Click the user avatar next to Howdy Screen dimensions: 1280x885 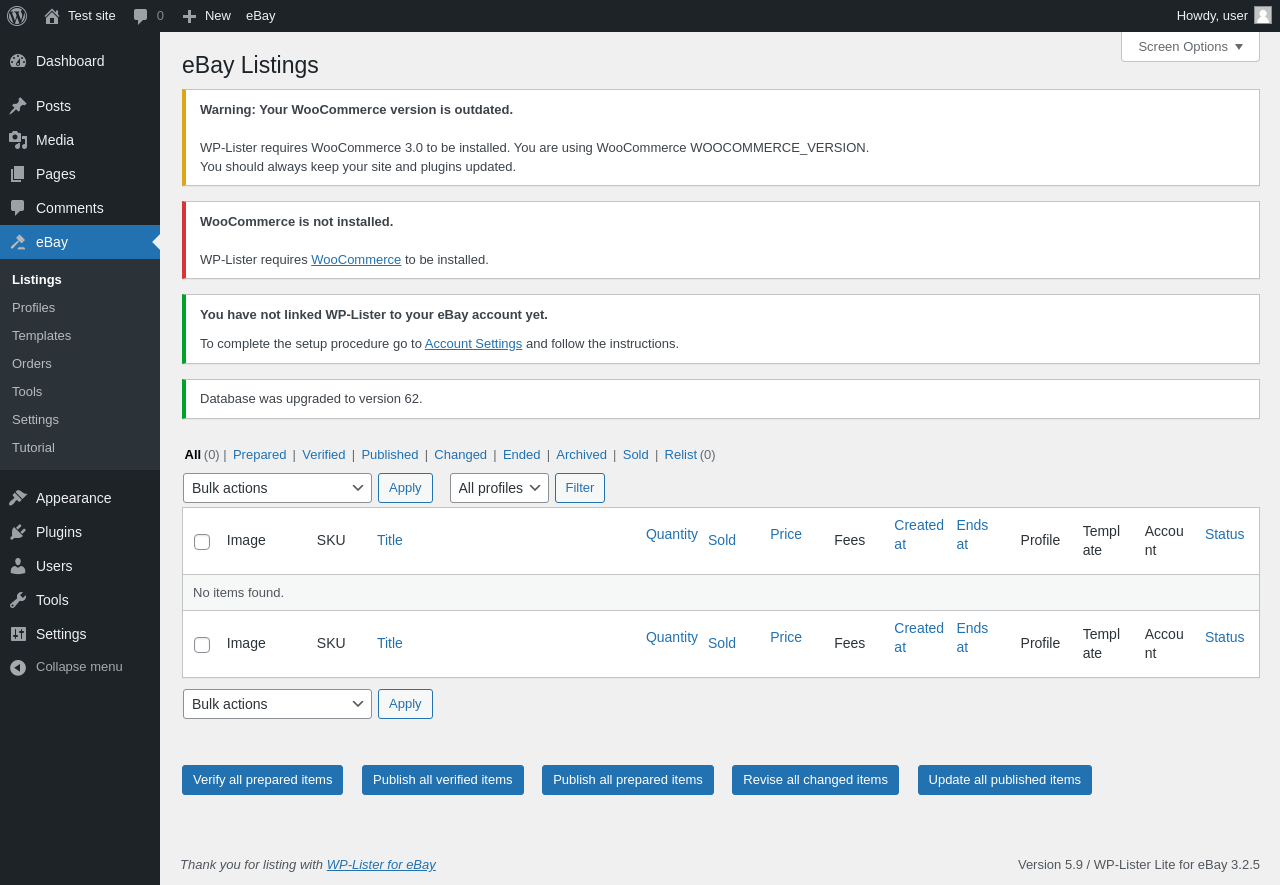[x=1263, y=15]
